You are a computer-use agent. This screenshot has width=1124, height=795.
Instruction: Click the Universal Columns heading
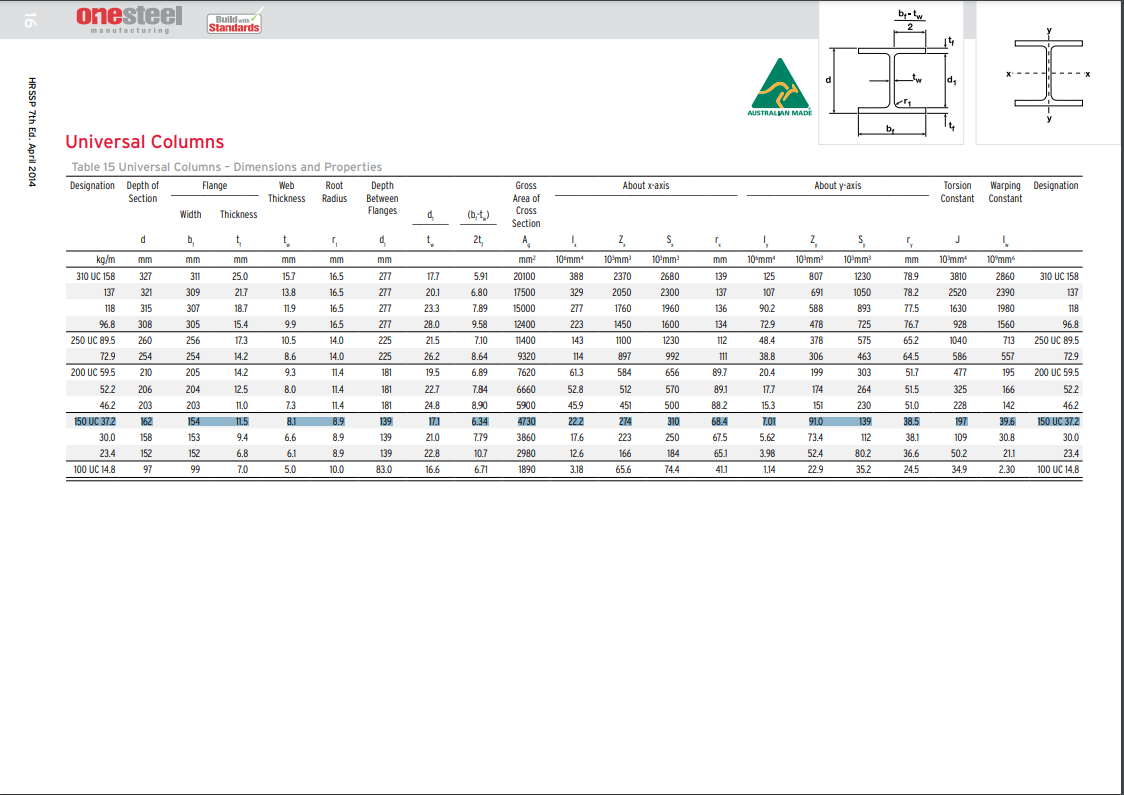[145, 142]
